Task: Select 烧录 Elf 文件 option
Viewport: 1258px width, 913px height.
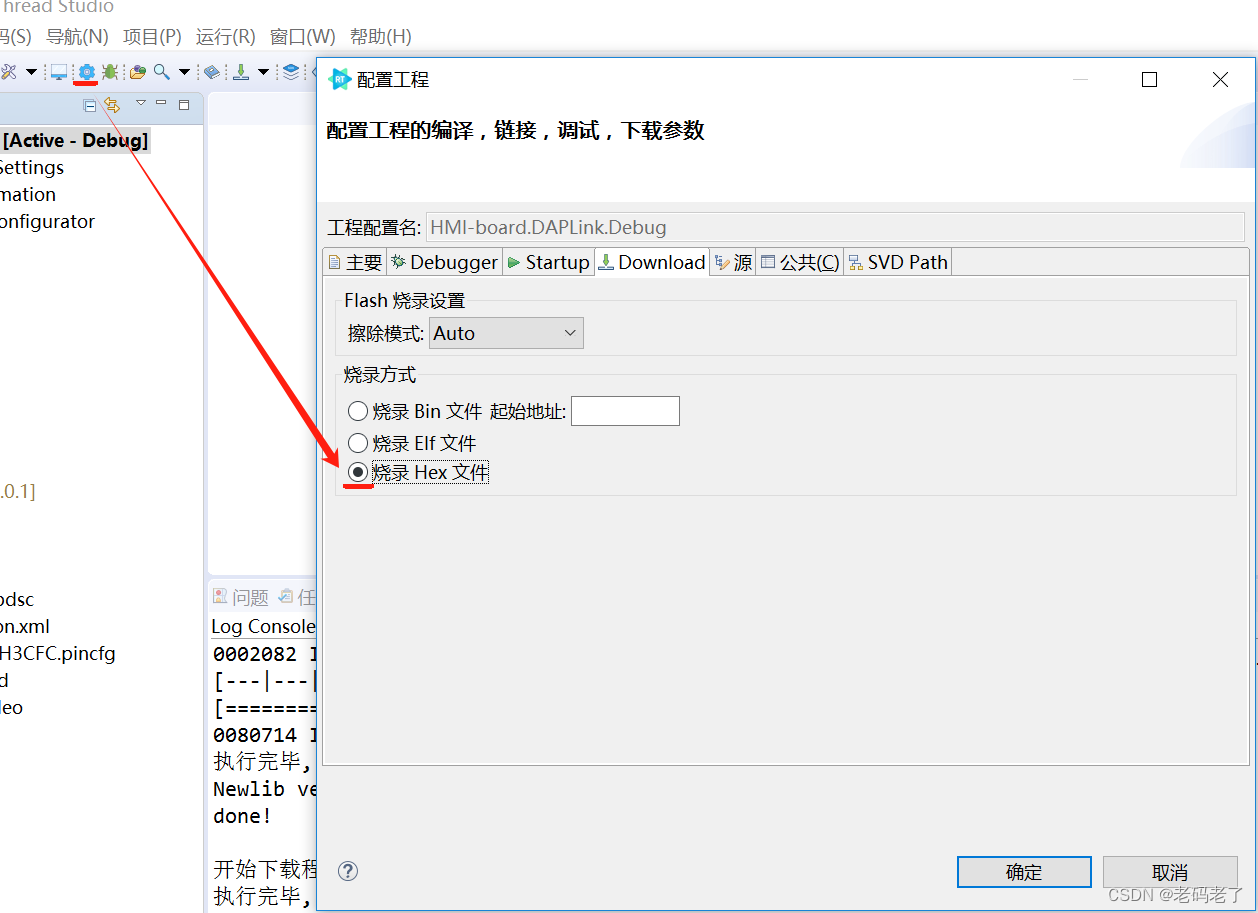Action: click(358, 442)
